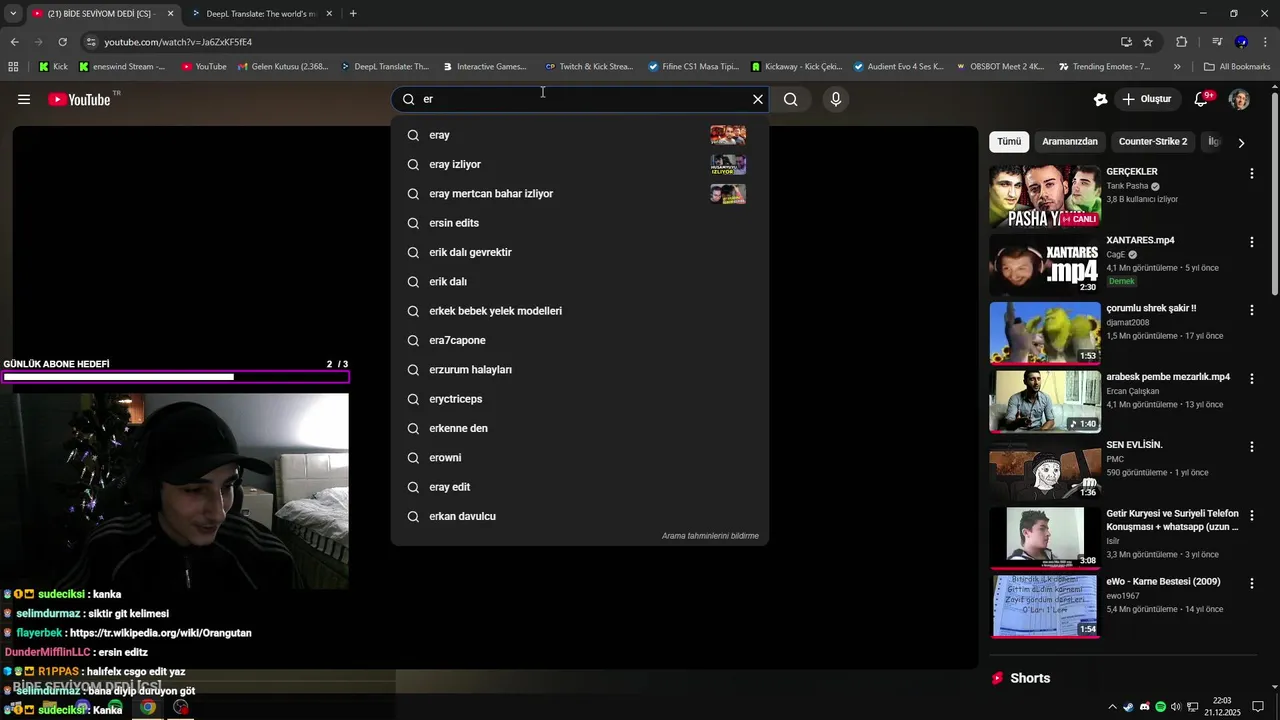
Task: Open a new browser tab with plus
Action: (353, 13)
